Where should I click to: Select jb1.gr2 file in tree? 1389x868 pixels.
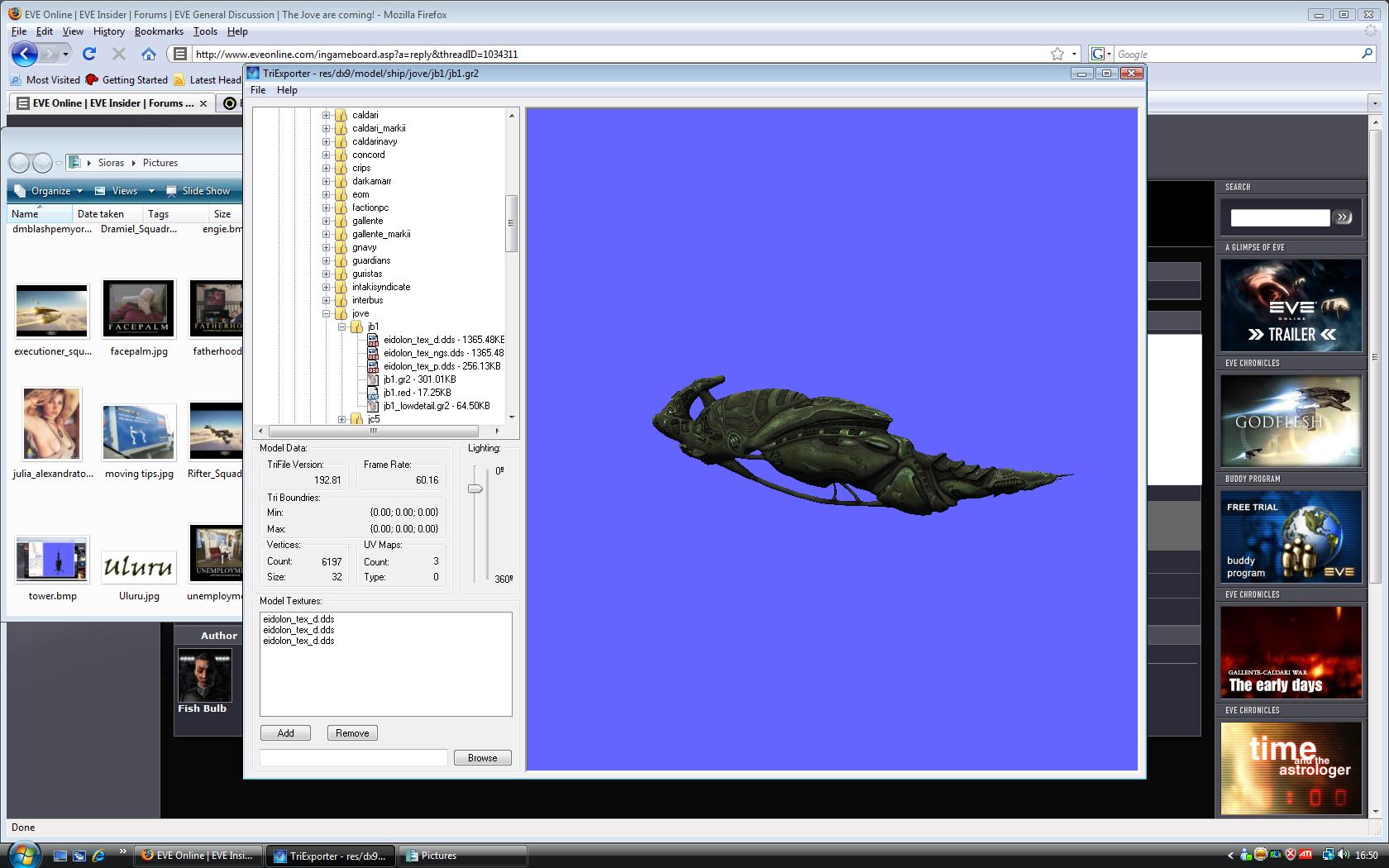coord(418,379)
